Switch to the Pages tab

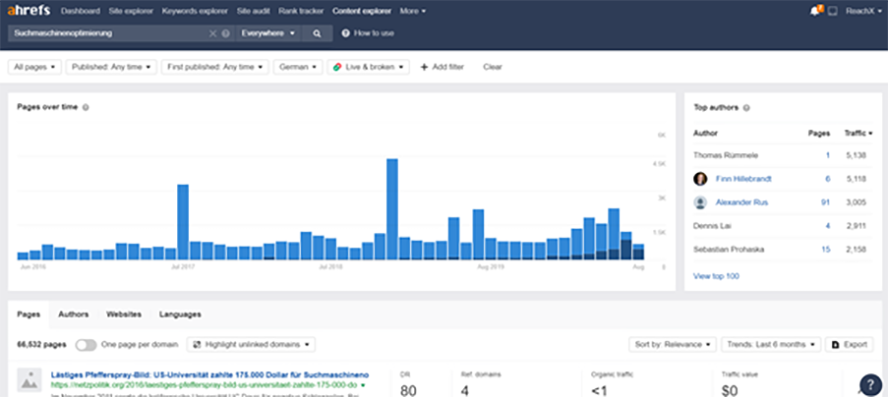(27, 314)
